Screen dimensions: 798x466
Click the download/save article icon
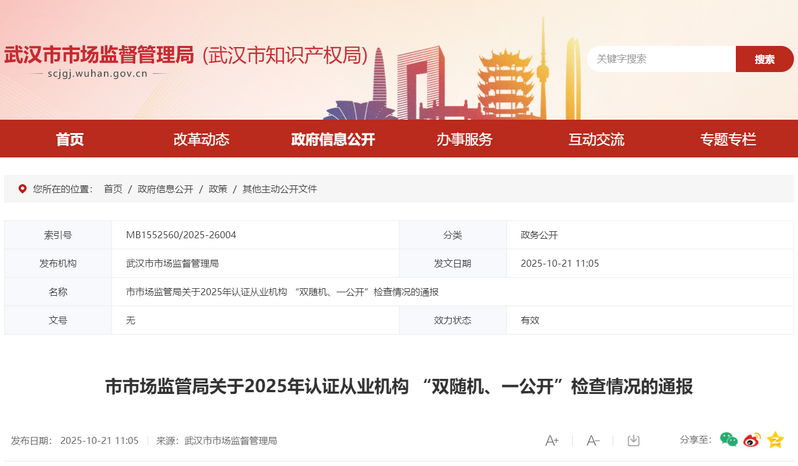pyautogui.click(x=633, y=441)
